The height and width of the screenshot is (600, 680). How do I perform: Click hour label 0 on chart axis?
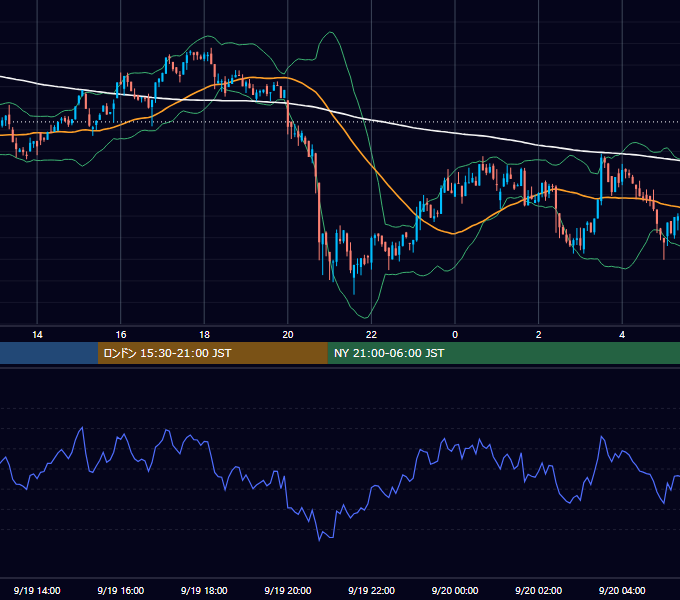tap(455, 335)
